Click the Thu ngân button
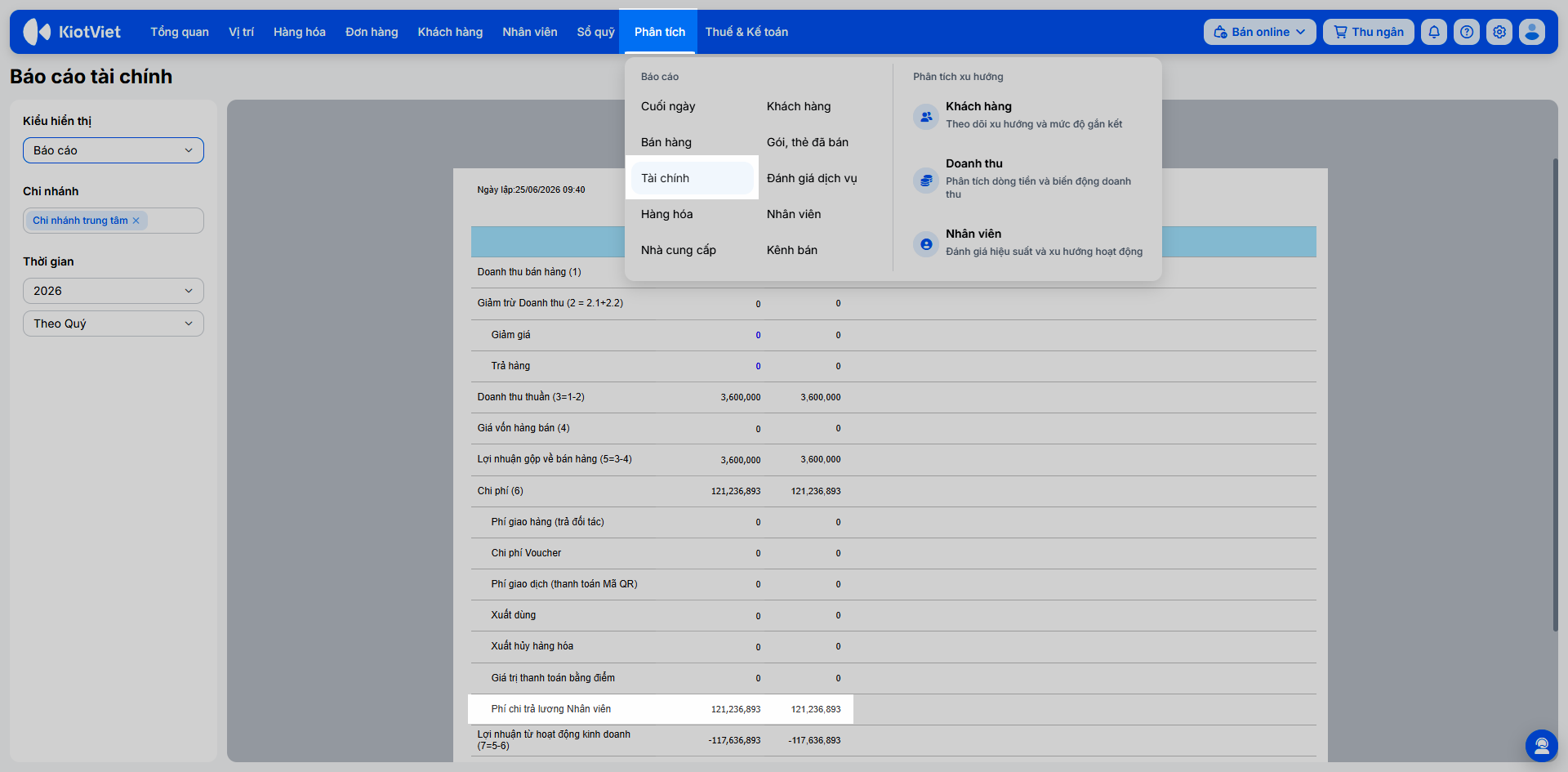 pos(1369,32)
